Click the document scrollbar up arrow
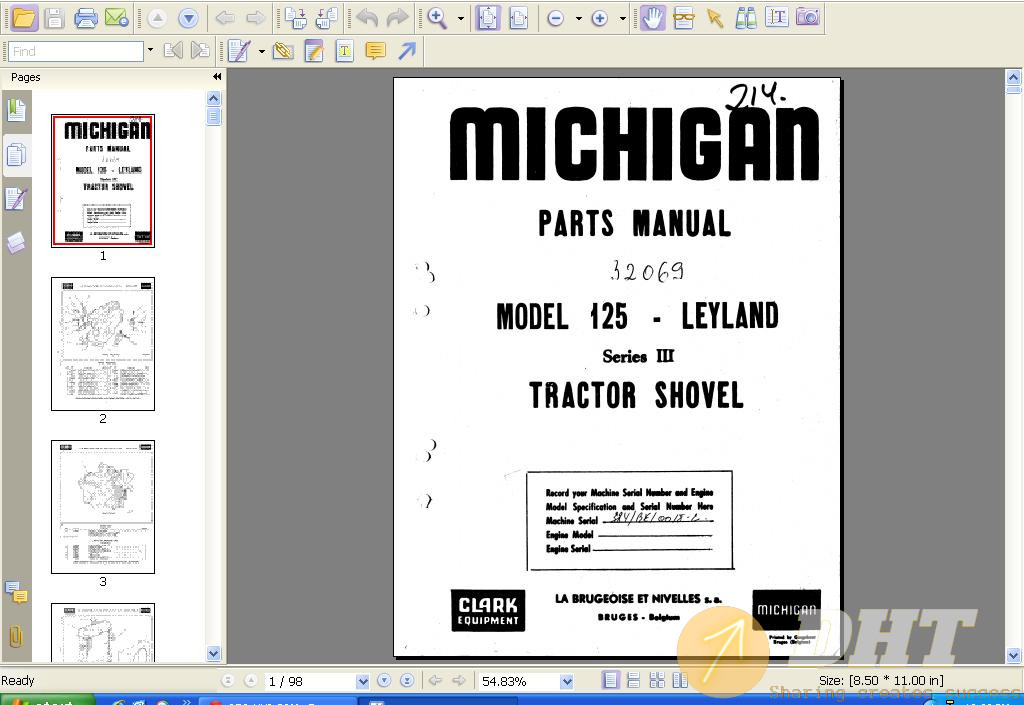 point(1013,77)
